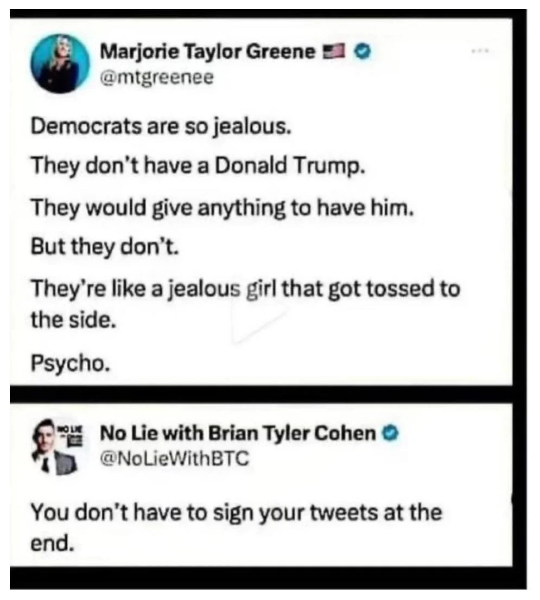Open the @NoLieWithBTC handle link

click(175, 458)
